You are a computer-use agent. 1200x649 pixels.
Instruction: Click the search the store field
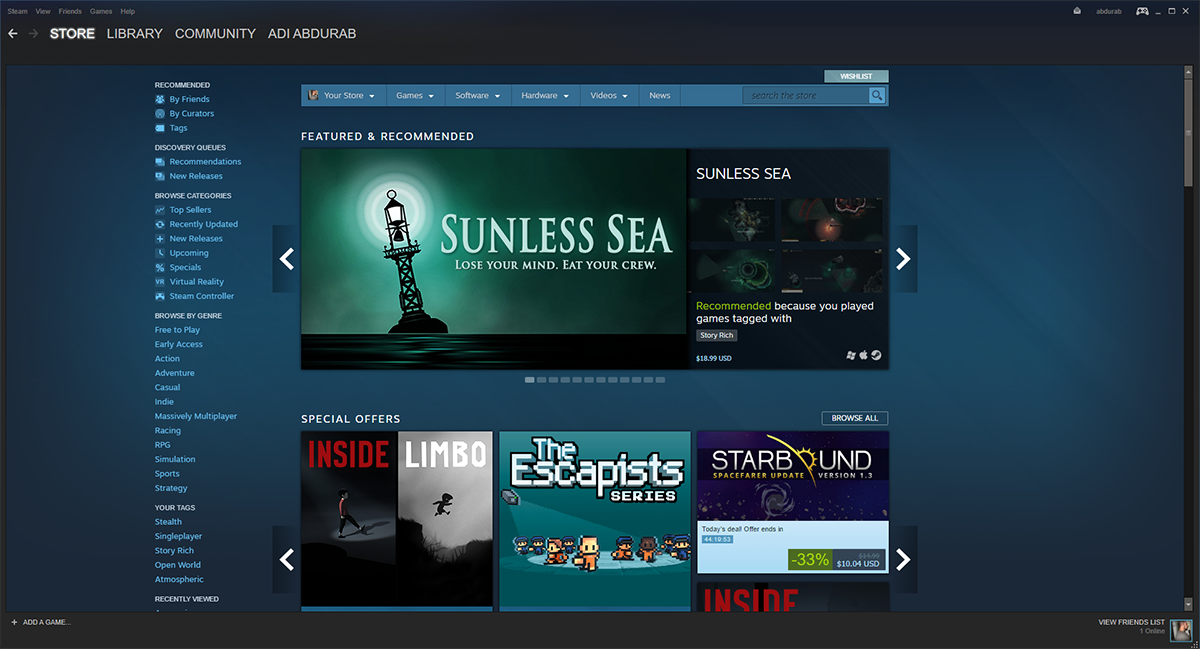pyautogui.click(x=806, y=95)
